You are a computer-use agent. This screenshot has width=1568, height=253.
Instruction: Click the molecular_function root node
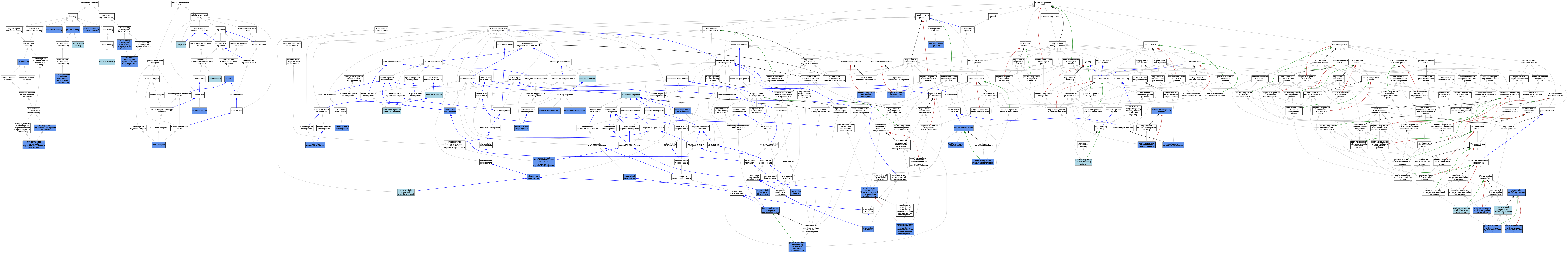click(89, 4)
